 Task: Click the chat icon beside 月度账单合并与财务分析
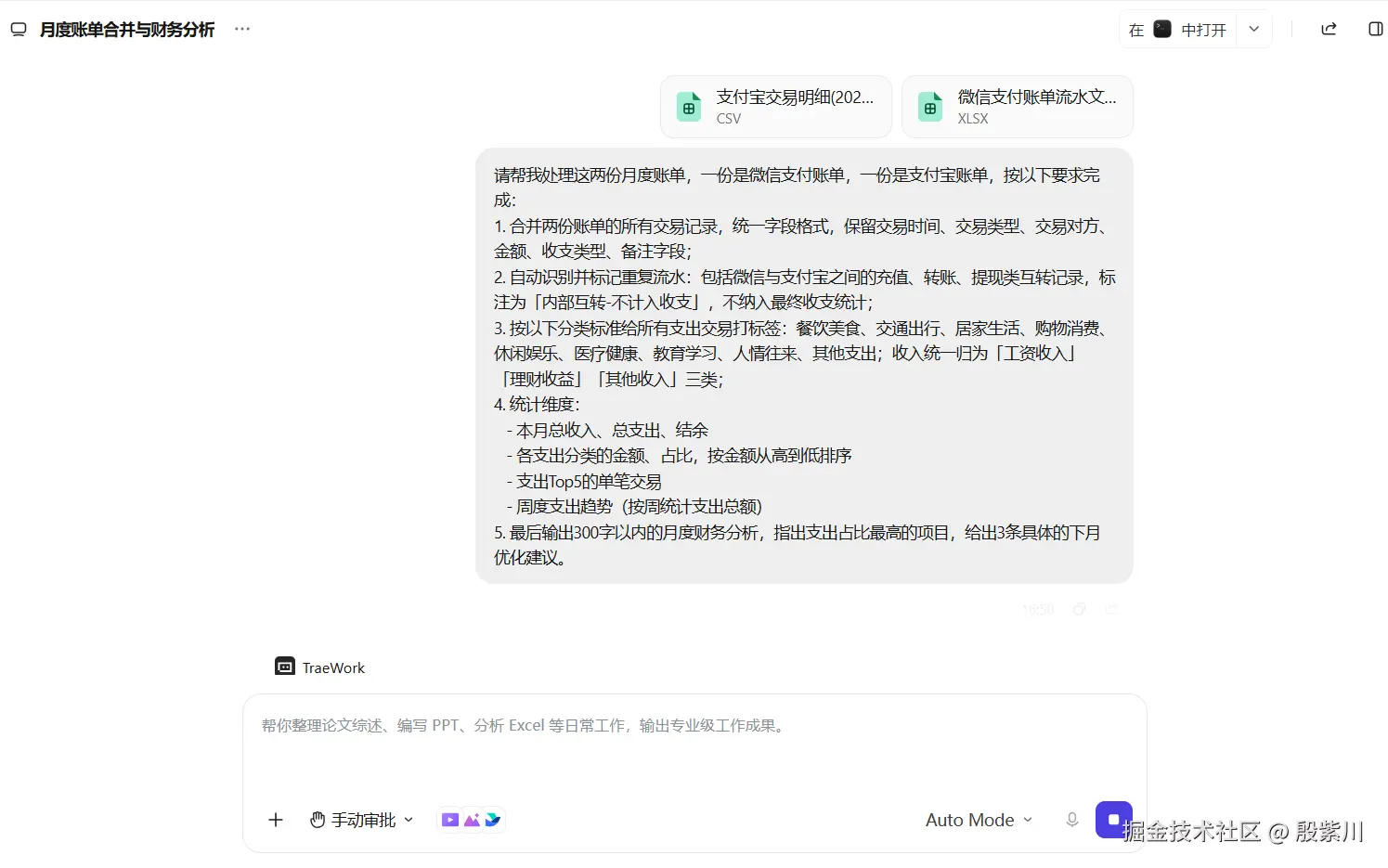click(x=19, y=30)
